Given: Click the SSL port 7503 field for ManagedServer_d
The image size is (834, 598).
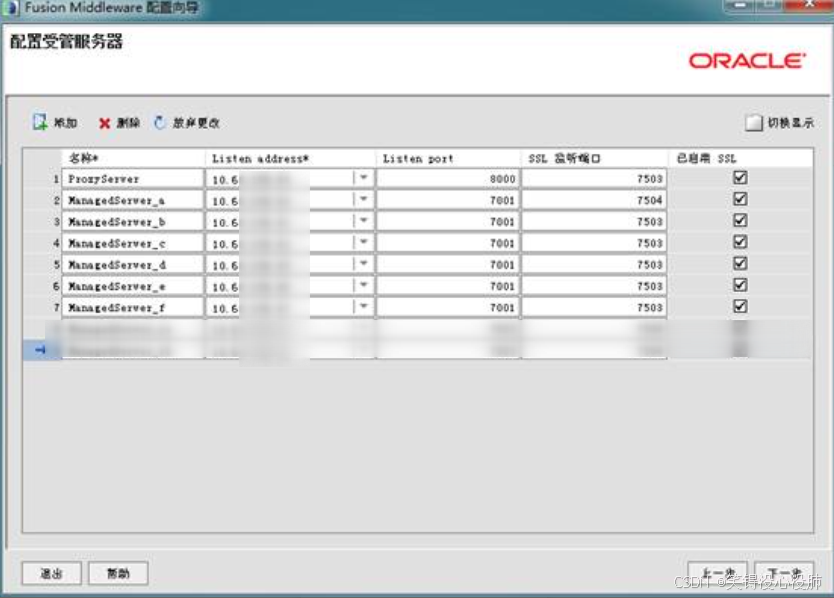Looking at the screenshot, I should point(594,264).
